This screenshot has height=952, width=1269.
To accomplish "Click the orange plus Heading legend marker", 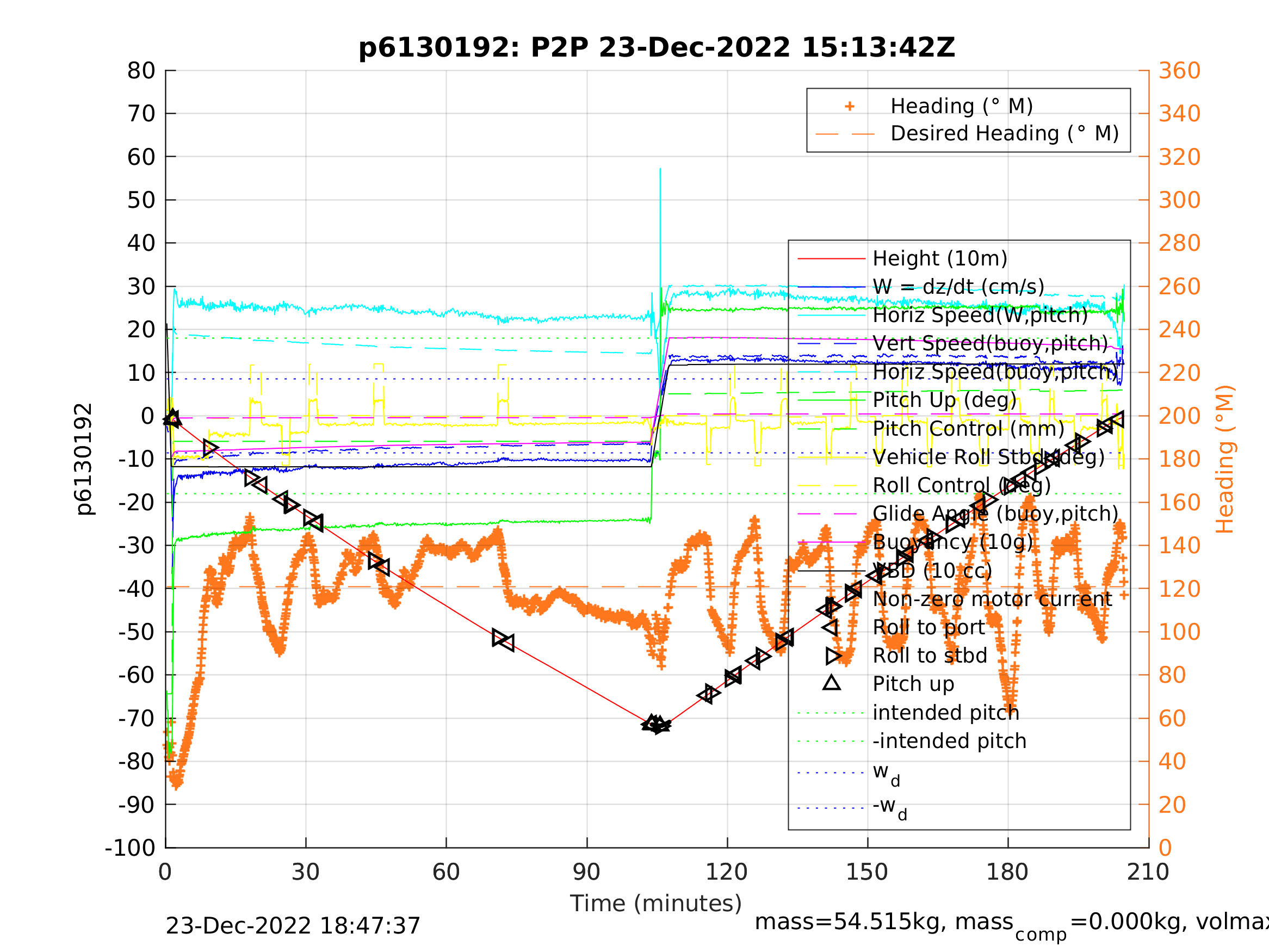I will point(850,106).
